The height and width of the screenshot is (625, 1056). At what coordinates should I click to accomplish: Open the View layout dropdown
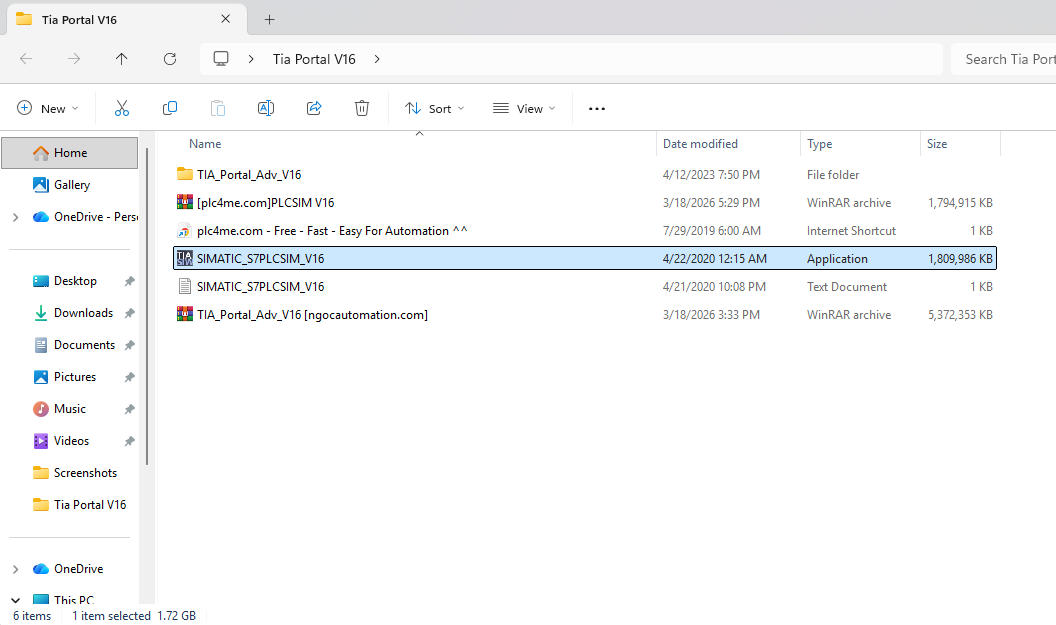tap(524, 108)
